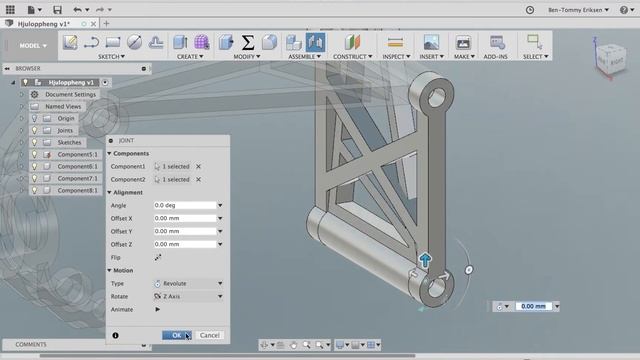
Task: Click the Inspect measure icon
Action: 395,42
